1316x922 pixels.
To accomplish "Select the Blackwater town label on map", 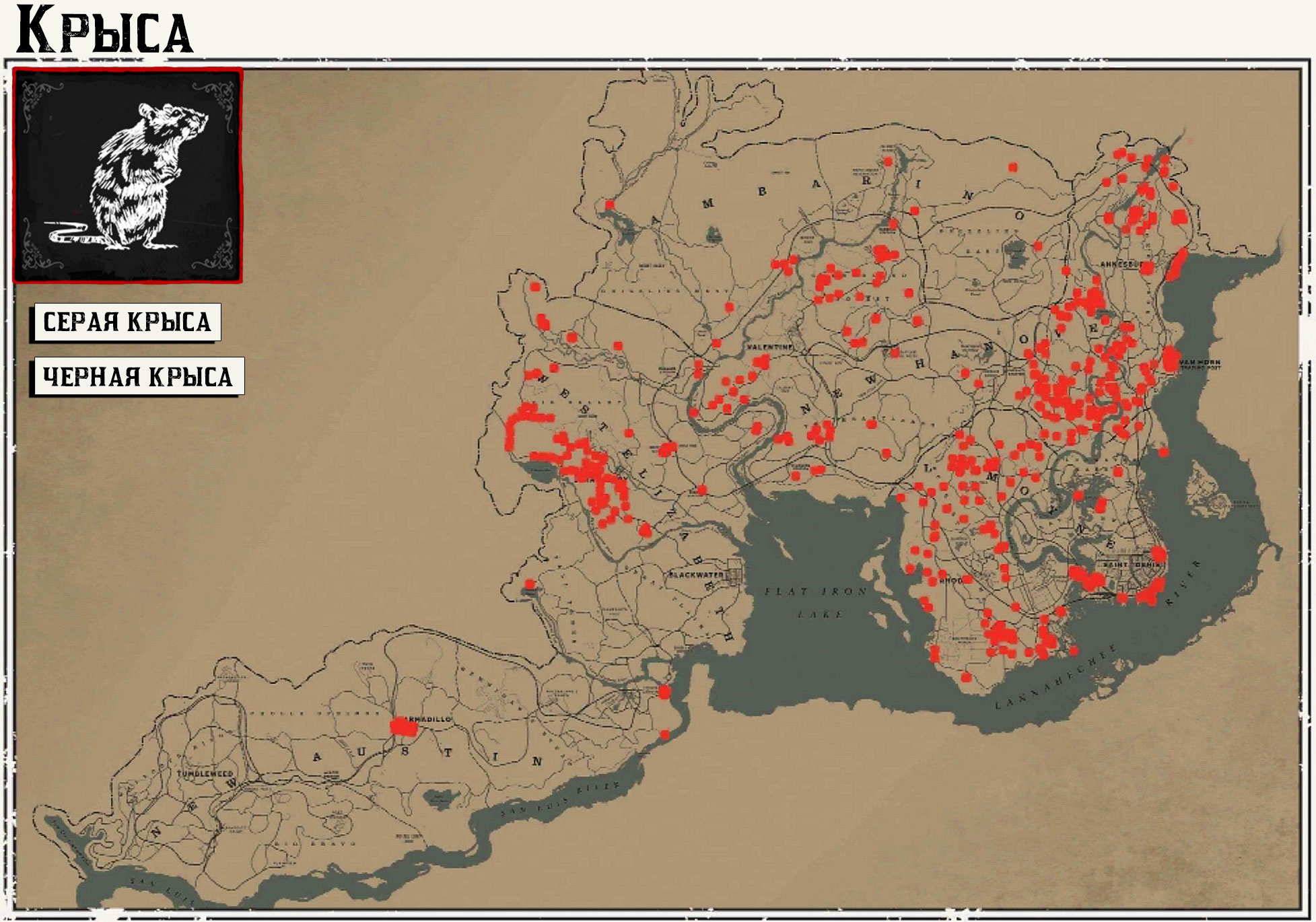I will pyautogui.click(x=696, y=575).
